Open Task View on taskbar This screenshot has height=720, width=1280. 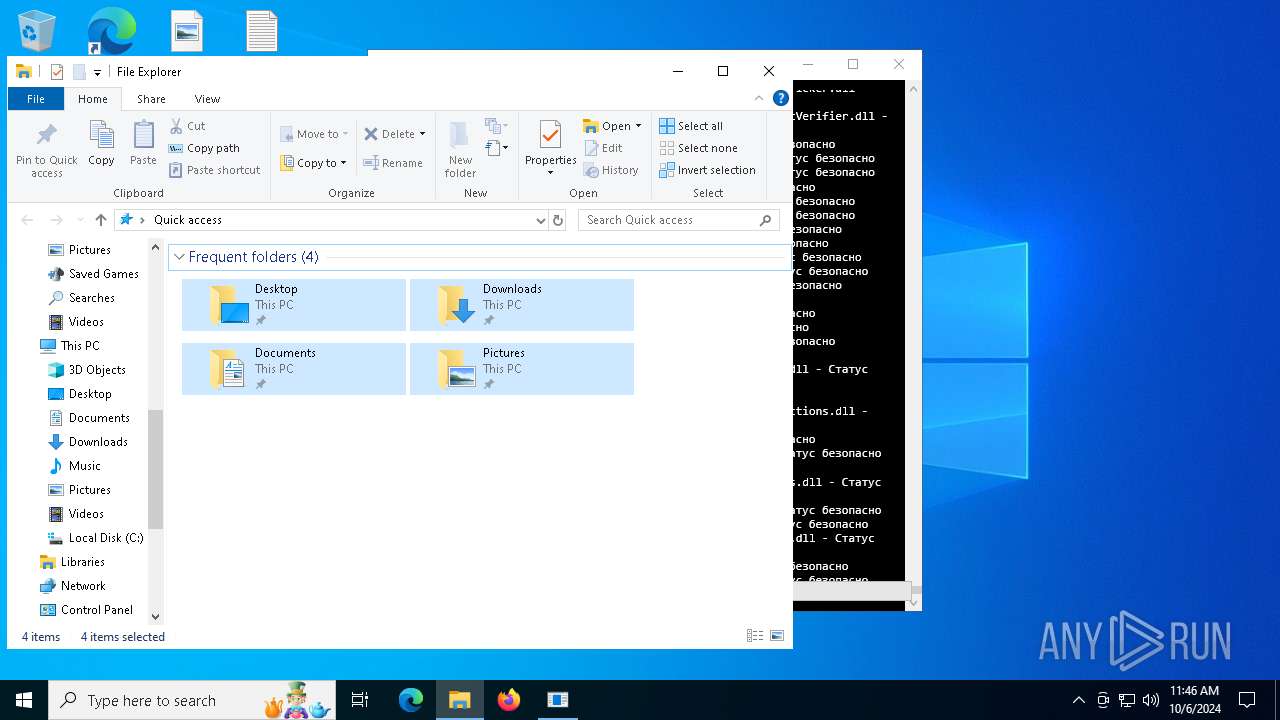pyautogui.click(x=360, y=700)
